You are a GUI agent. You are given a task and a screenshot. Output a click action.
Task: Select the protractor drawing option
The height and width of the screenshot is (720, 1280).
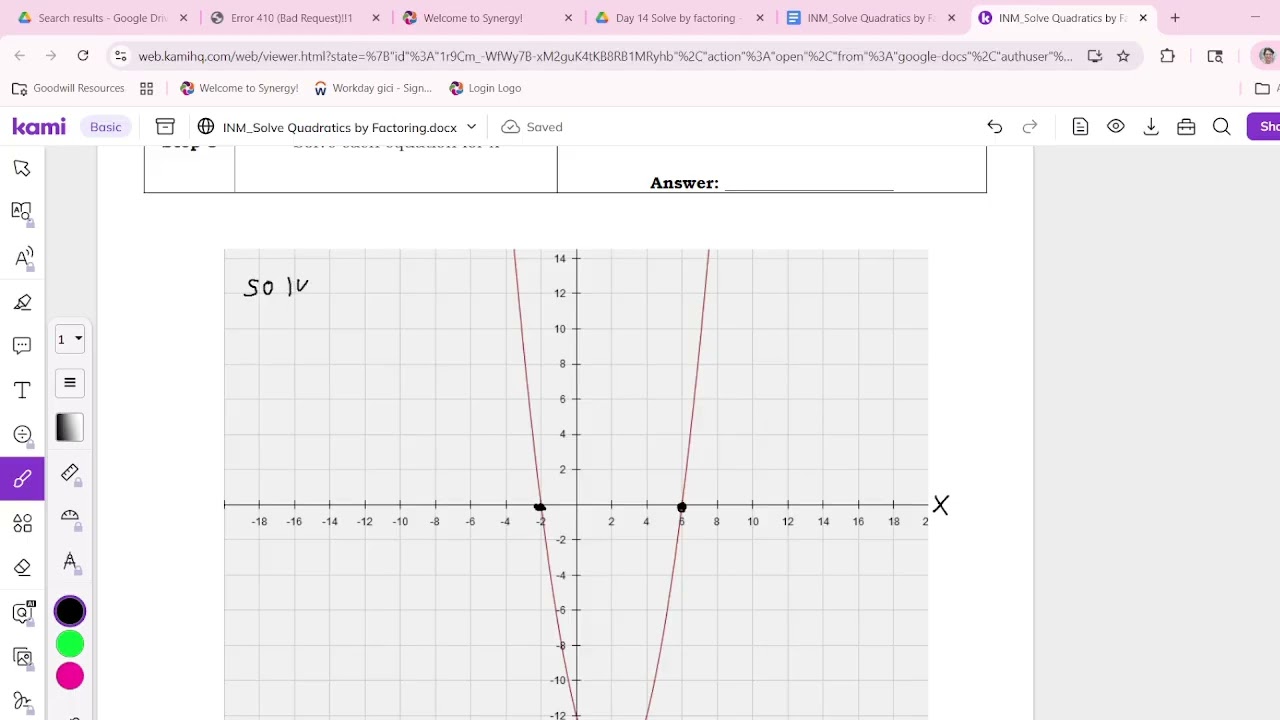point(70,517)
